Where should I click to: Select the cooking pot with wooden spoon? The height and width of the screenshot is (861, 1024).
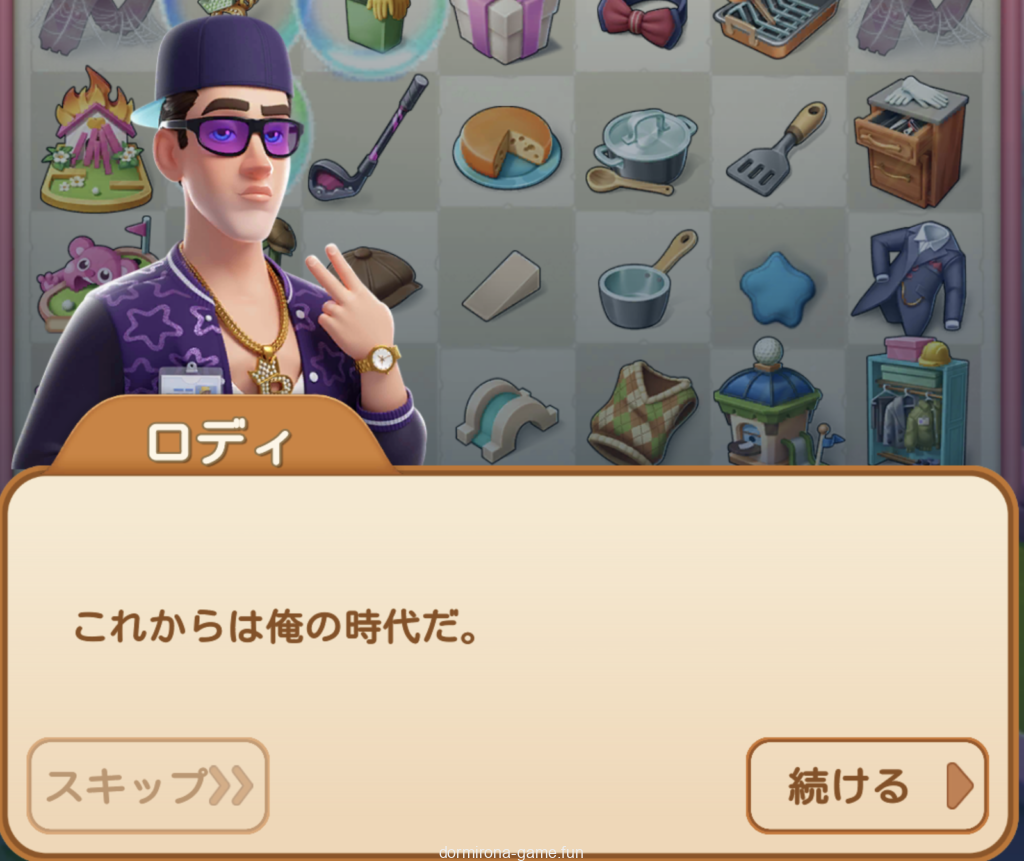[x=643, y=152]
